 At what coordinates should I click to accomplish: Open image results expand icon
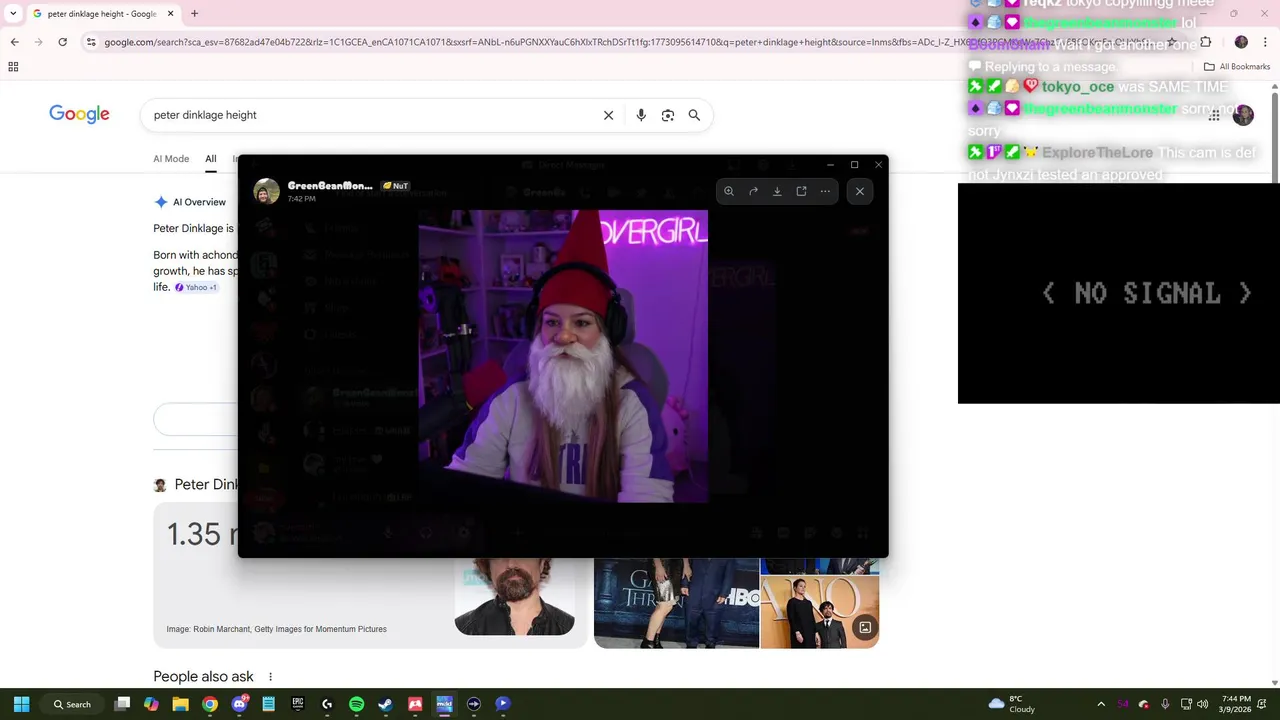[x=865, y=628]
